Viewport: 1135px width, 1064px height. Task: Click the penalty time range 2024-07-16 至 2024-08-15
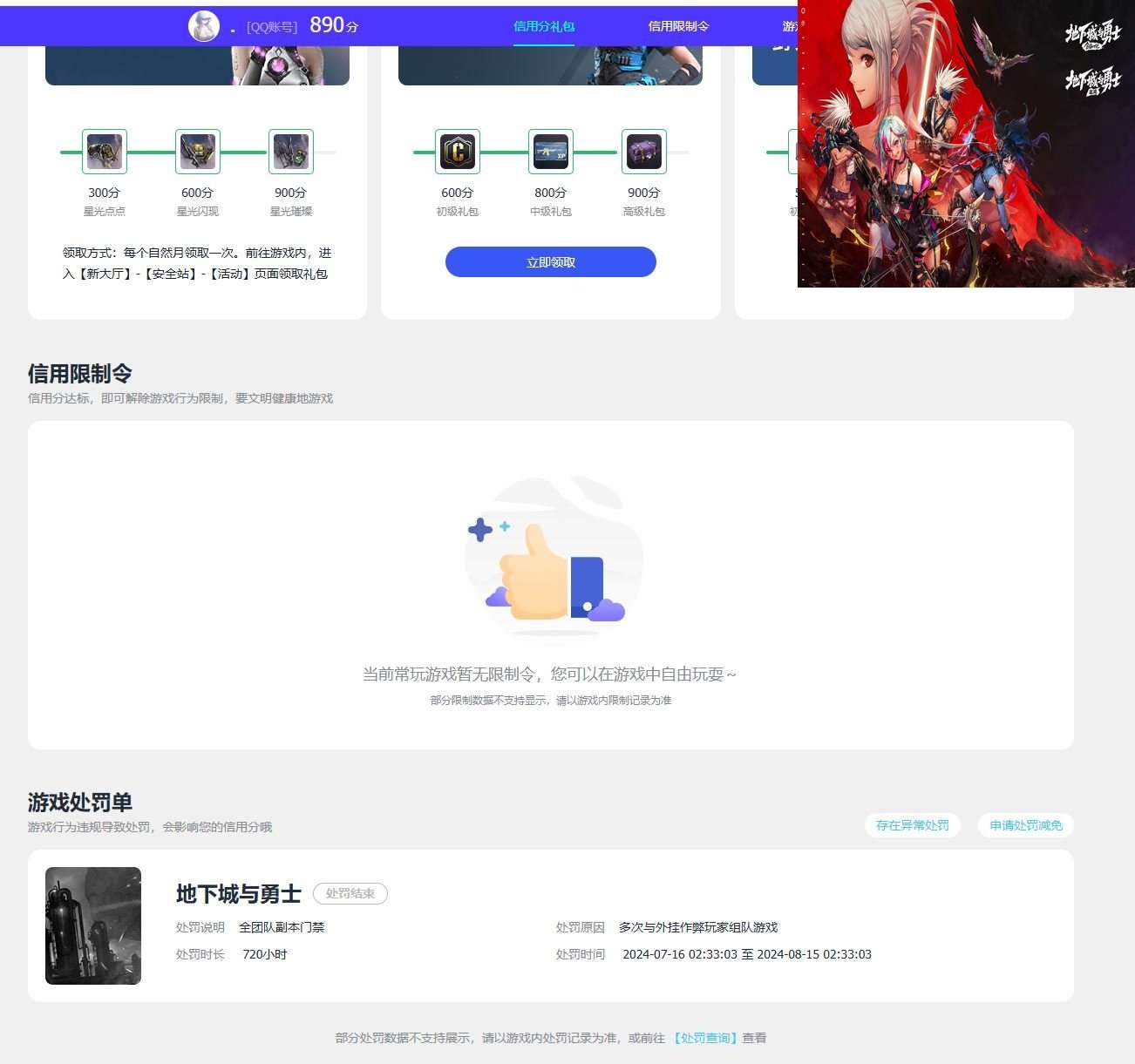747,954
